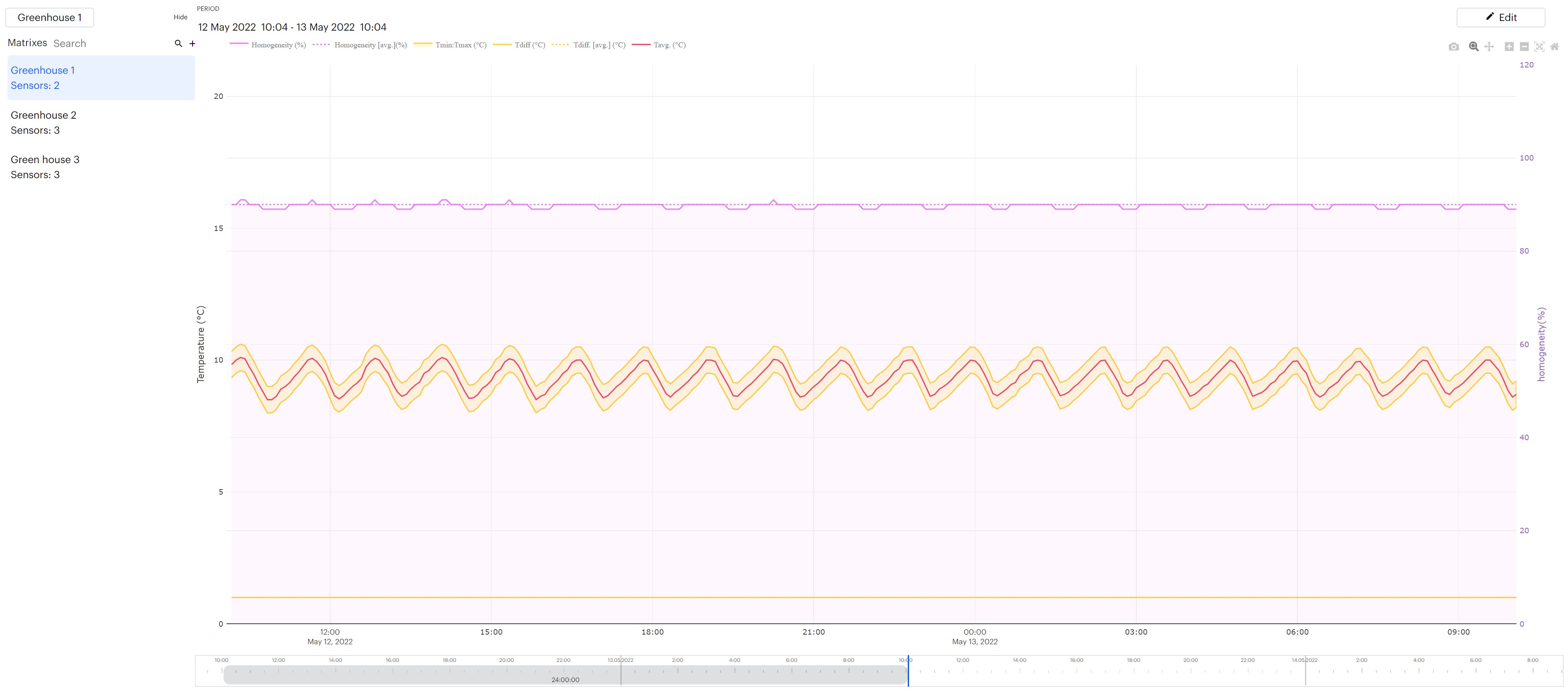Open the Greenhouse 1 selector
The height and width of the screenshot is (695, 1568).
[x=49, y=18]
